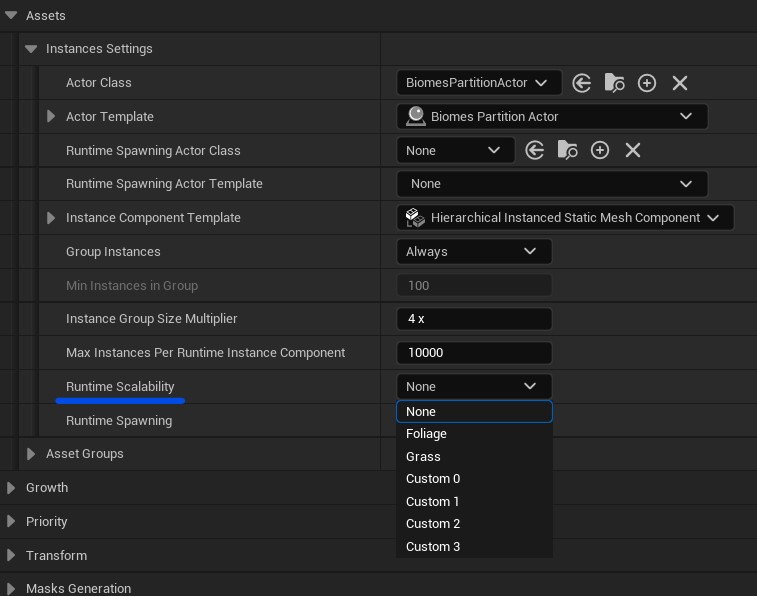Choose Grass in the dropdown list

coord(423,456)
